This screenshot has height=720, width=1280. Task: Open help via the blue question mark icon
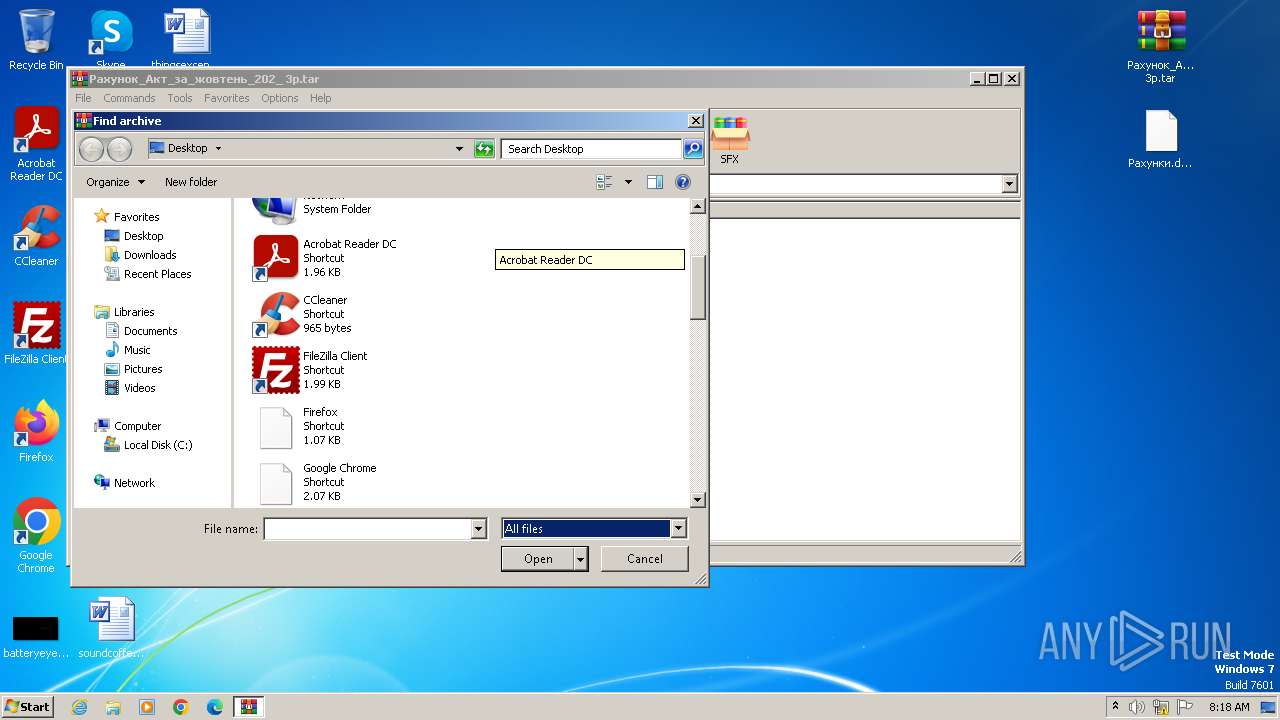click(683, 182)
